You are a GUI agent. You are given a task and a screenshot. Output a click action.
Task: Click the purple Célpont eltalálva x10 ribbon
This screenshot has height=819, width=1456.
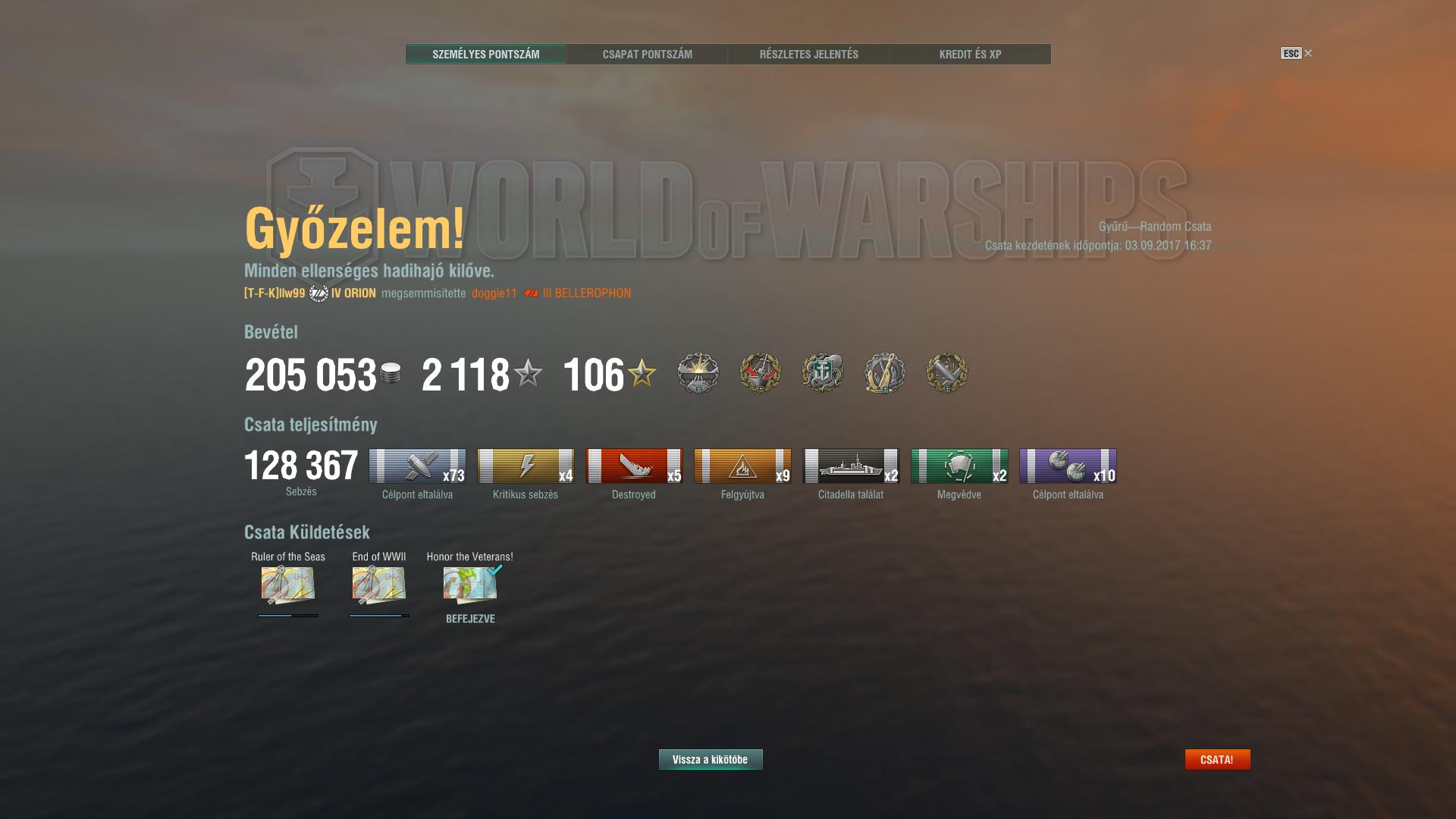pos(1068,466)
